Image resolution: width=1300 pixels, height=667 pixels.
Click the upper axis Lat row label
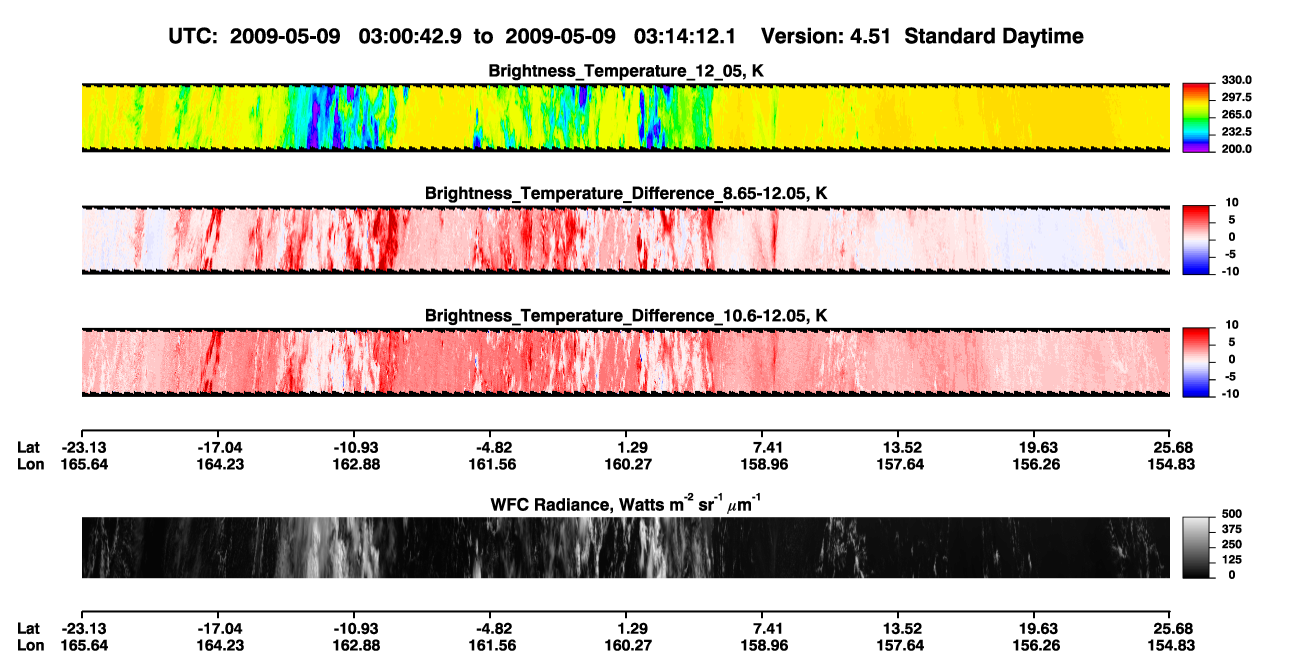(29, 448)
